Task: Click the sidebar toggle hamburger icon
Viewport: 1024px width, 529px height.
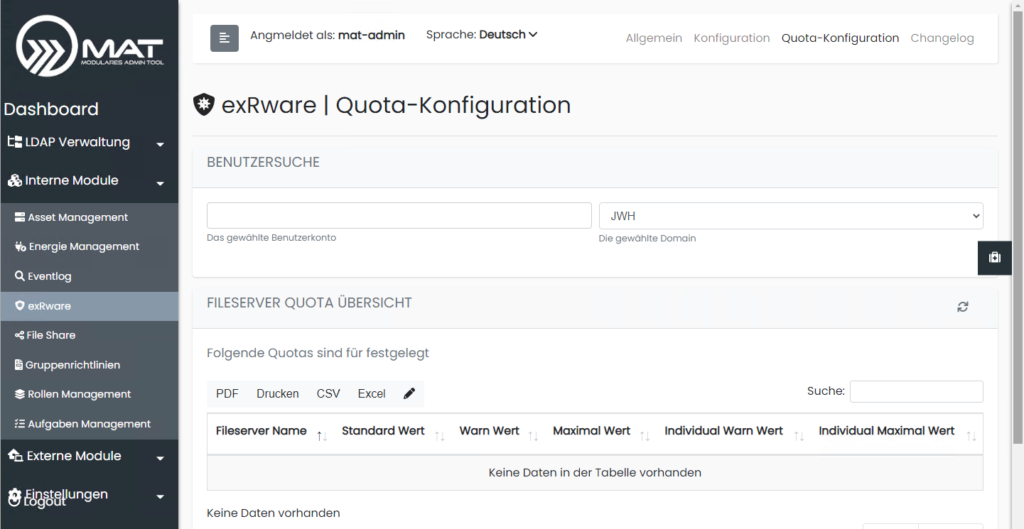Action: pyautogui.click(x=224, y=38)
